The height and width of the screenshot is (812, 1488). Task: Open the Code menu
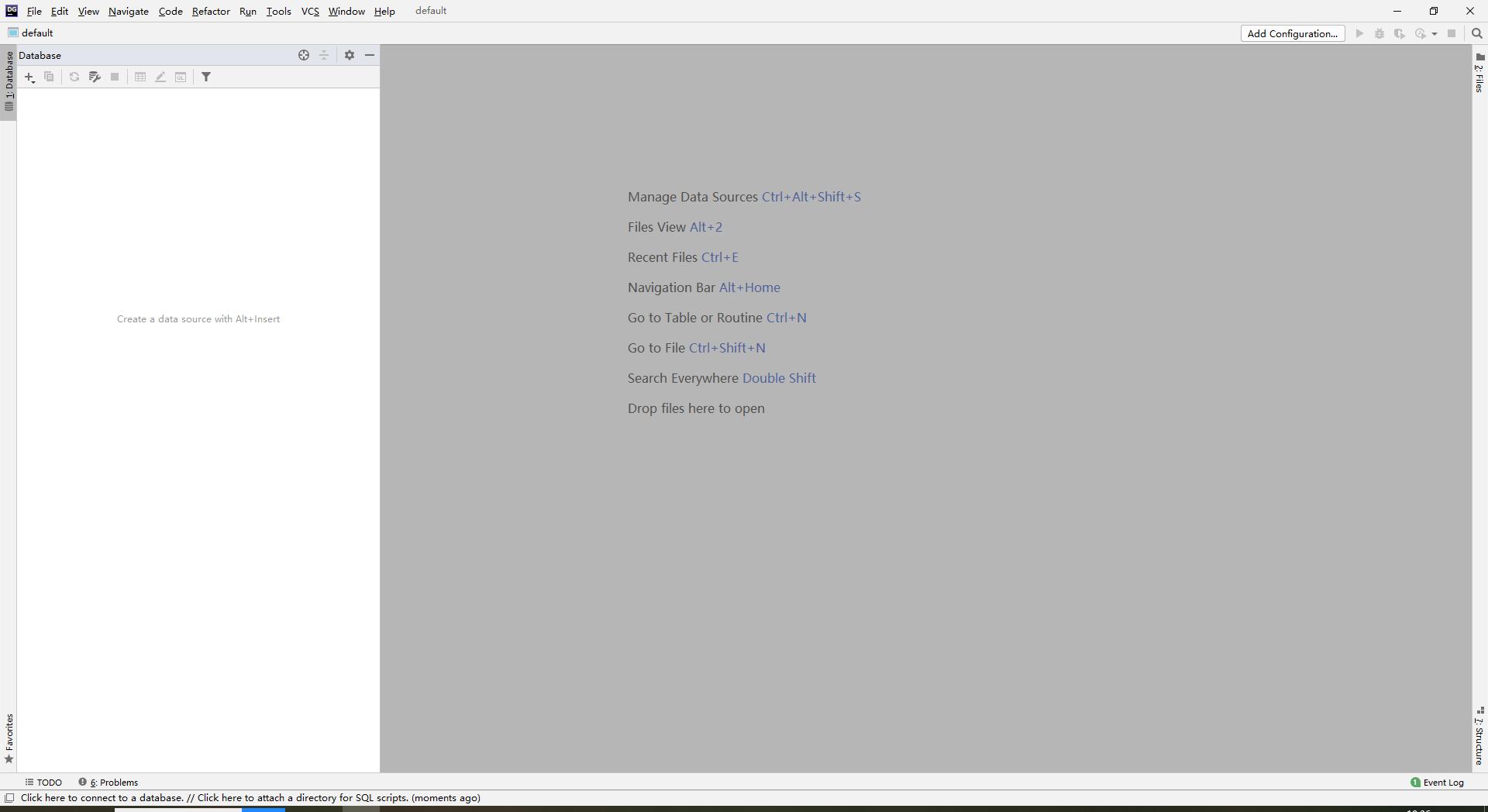tap(170, 11)
